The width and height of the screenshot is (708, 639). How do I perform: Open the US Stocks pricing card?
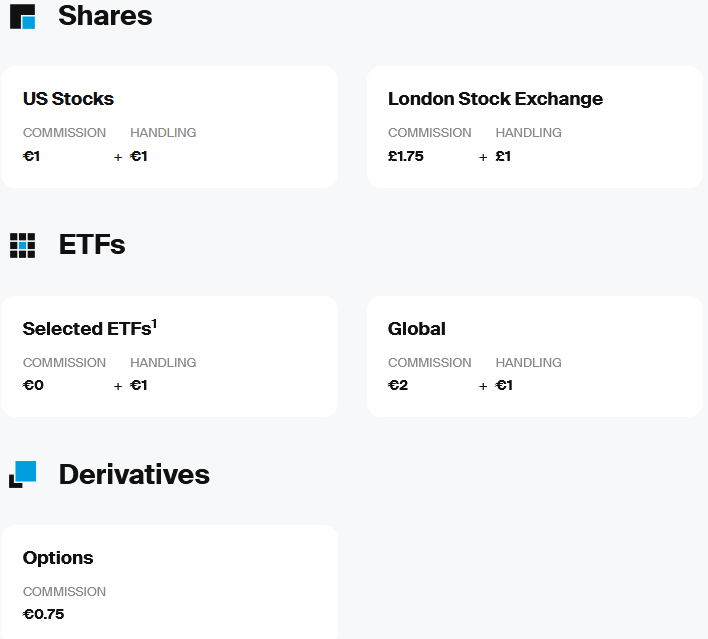[x=169, y=127]
